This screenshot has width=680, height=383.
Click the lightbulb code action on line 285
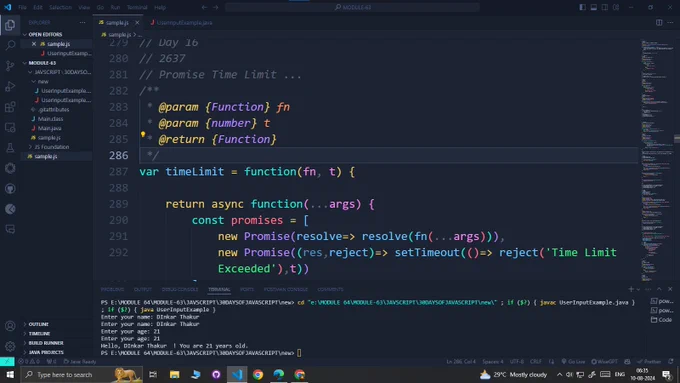[143, 134]
